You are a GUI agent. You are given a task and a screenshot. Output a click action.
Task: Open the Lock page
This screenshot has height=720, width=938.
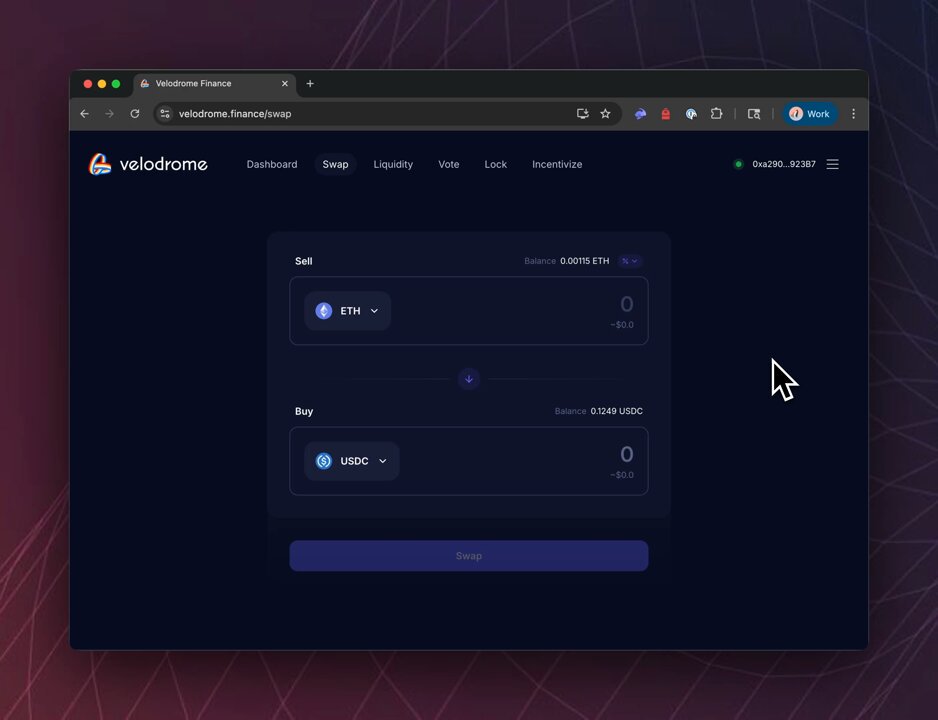coord(495,164)
